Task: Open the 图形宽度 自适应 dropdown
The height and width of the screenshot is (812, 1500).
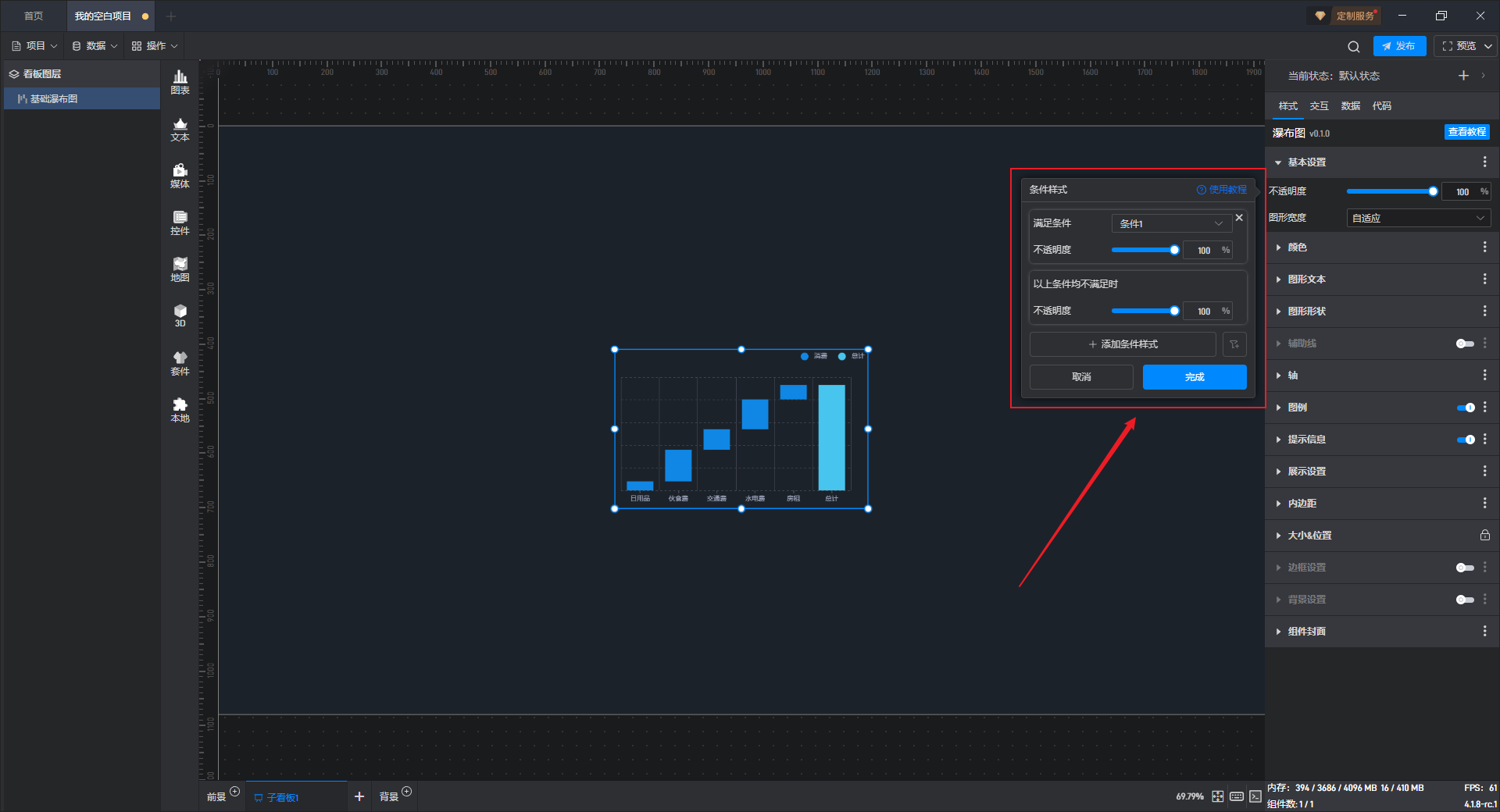Action: pos(1419,218)
